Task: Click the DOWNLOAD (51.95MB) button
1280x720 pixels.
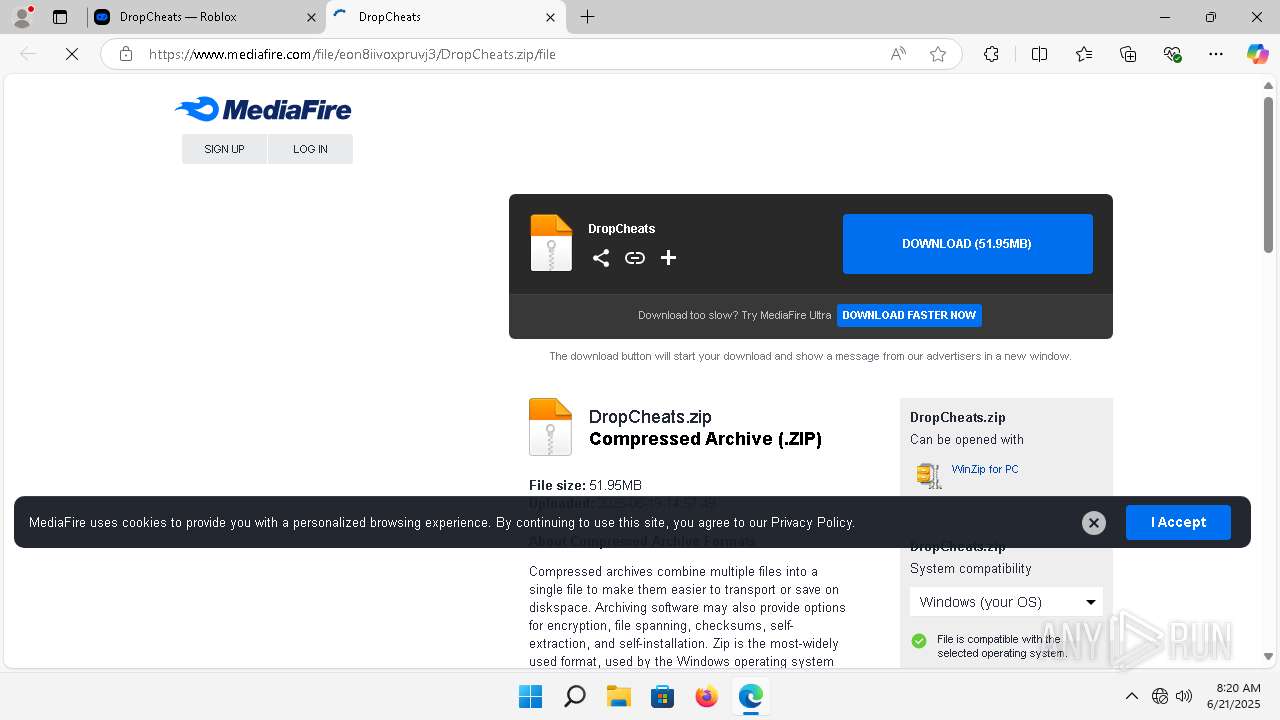Action: (x=967, y=244)
